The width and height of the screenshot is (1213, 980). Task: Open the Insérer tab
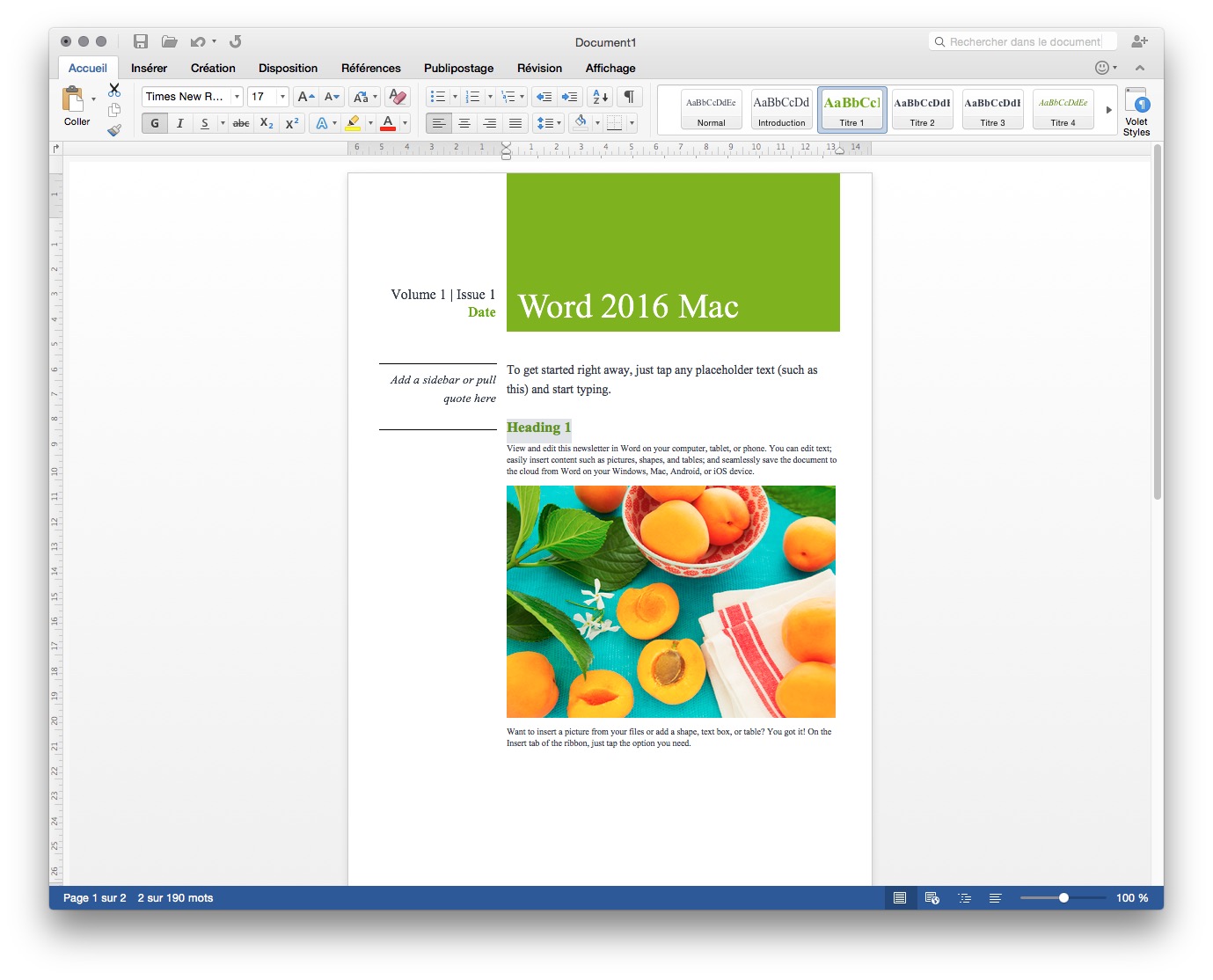[x=149, y=68]
